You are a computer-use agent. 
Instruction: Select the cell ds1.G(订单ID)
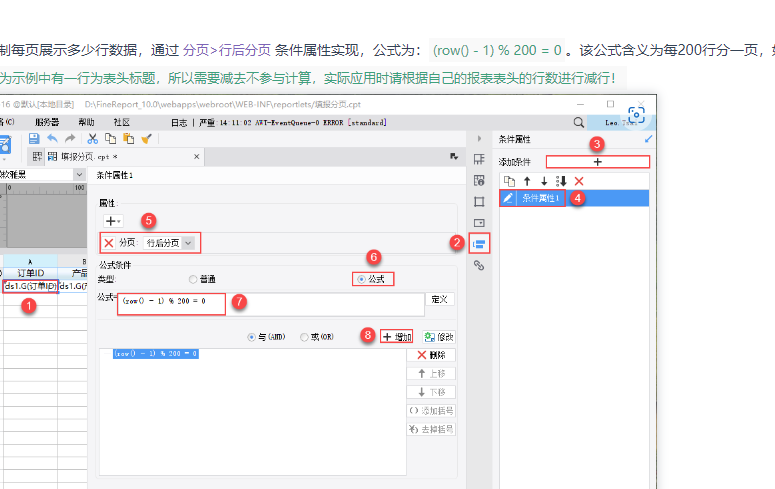tap(31, 286)
